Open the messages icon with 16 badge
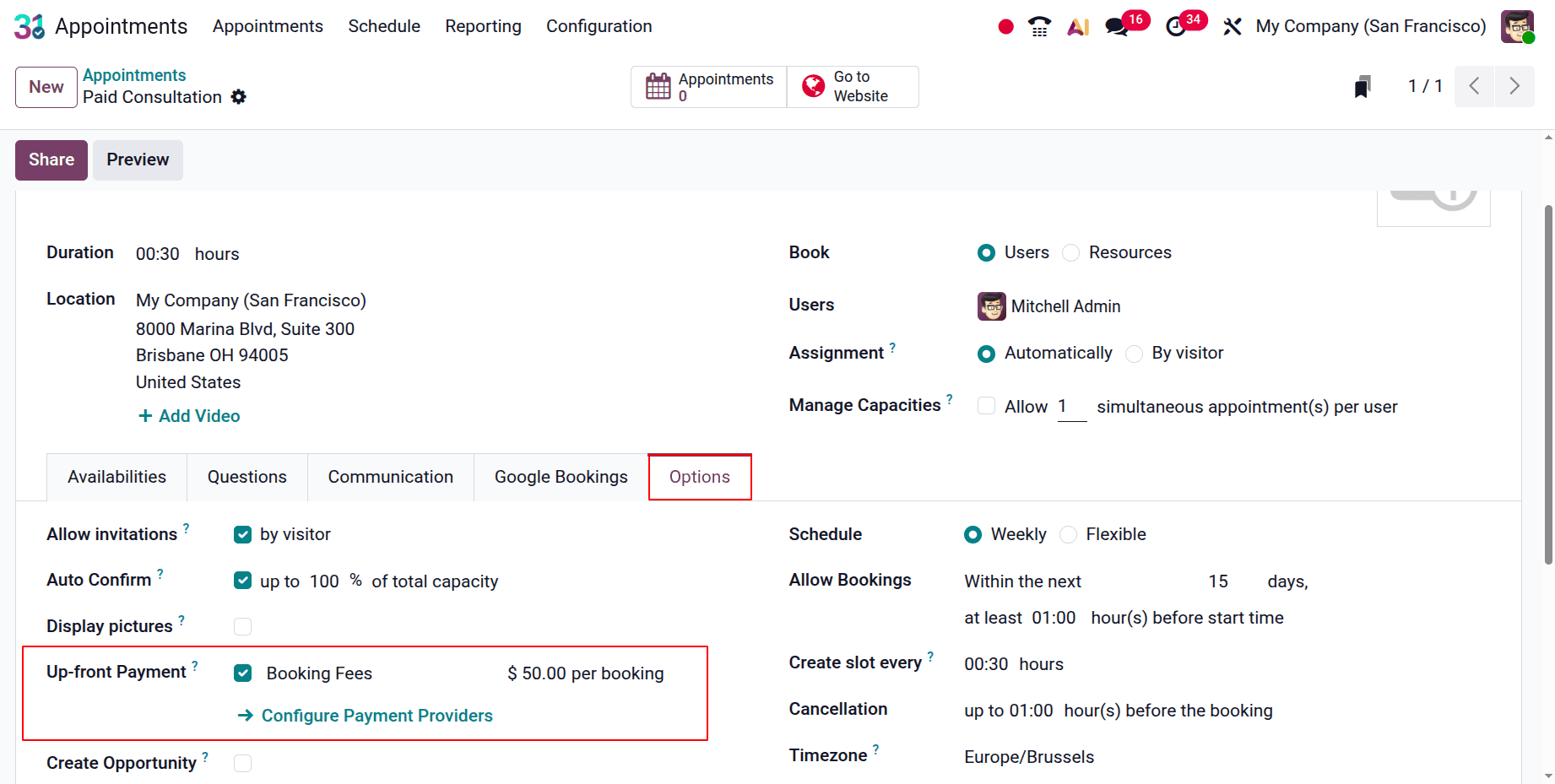 point(1117,27)
